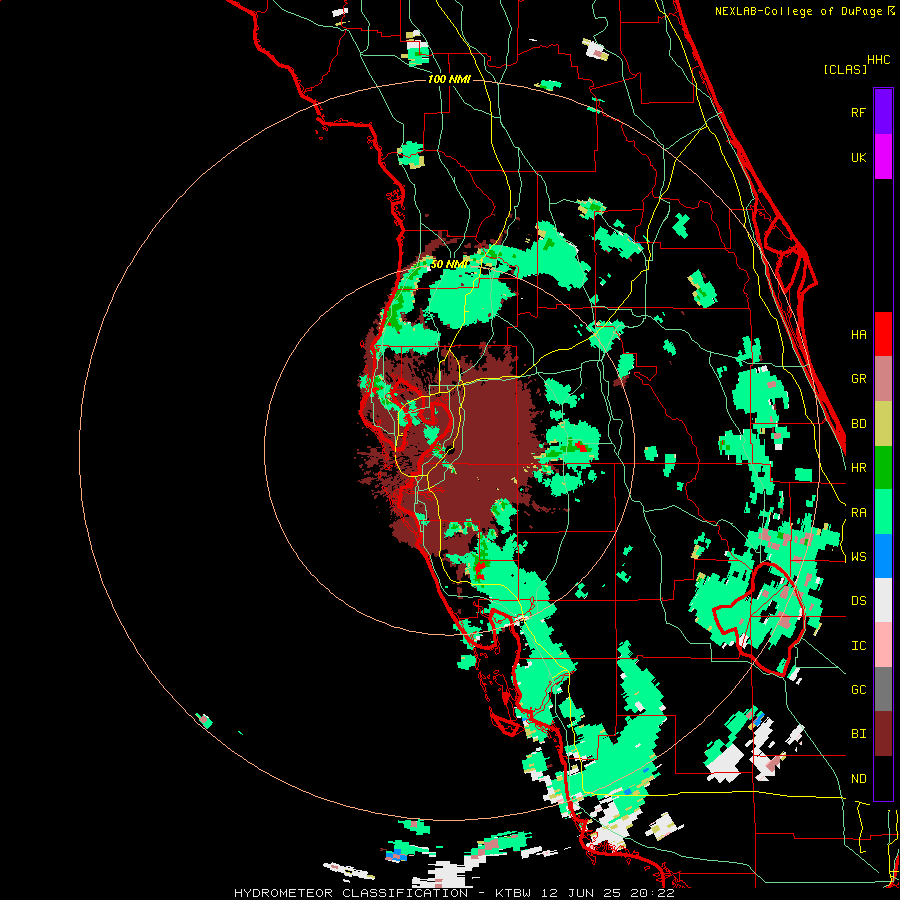This screenshot has height=900, width=900.
Task: Click the RF label beside the legend
Action: point(858,112)
